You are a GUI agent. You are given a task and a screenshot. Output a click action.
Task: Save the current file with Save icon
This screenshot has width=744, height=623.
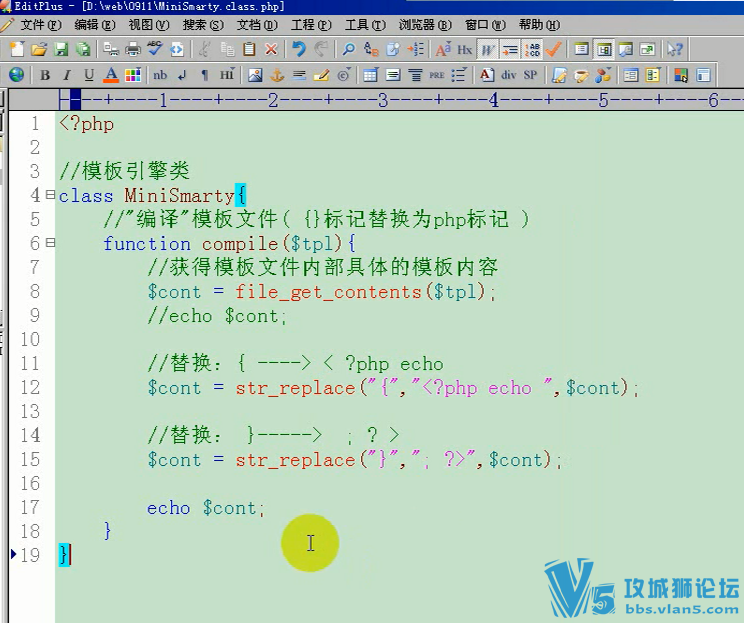tap(61, 49)
